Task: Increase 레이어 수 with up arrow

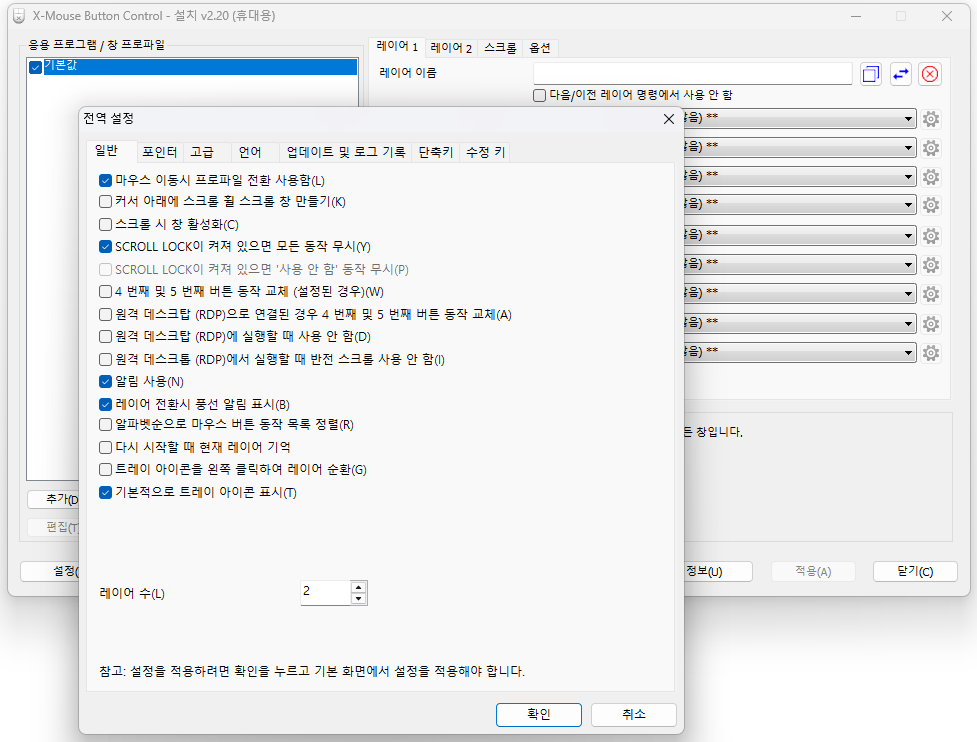Action: [x=358, y=587]
